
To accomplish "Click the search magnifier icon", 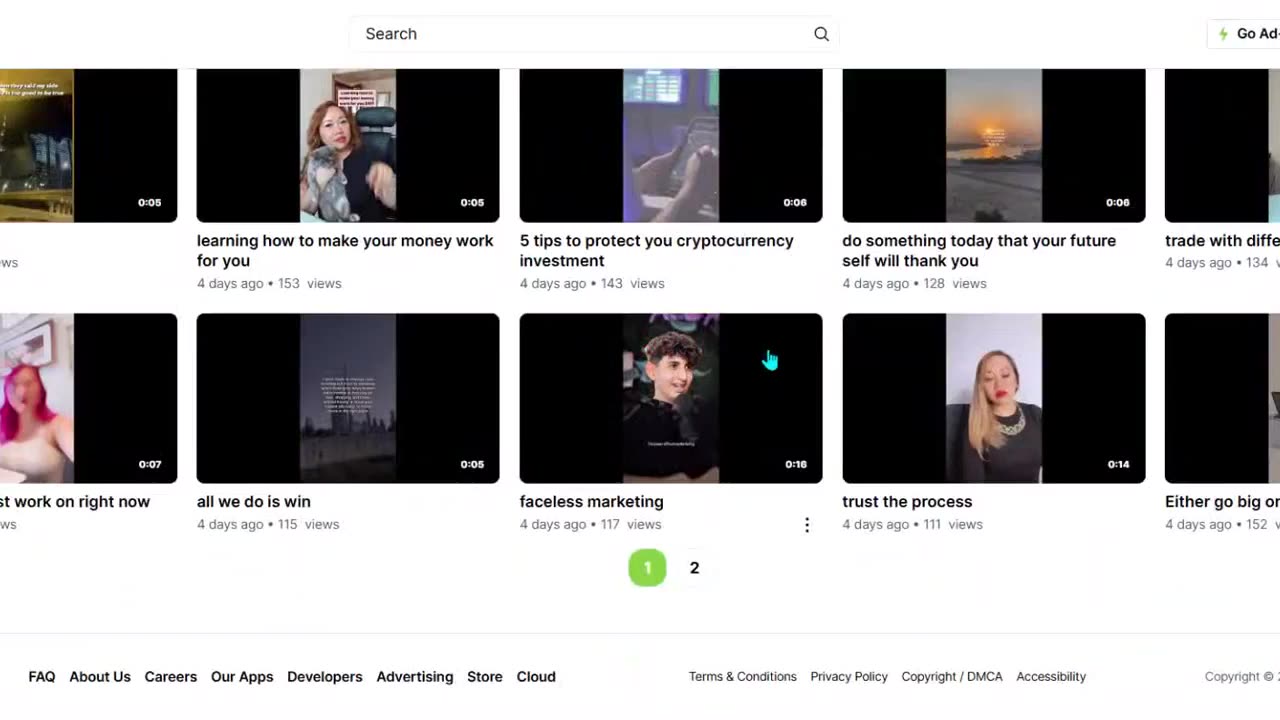I will [x=821, y=34].
